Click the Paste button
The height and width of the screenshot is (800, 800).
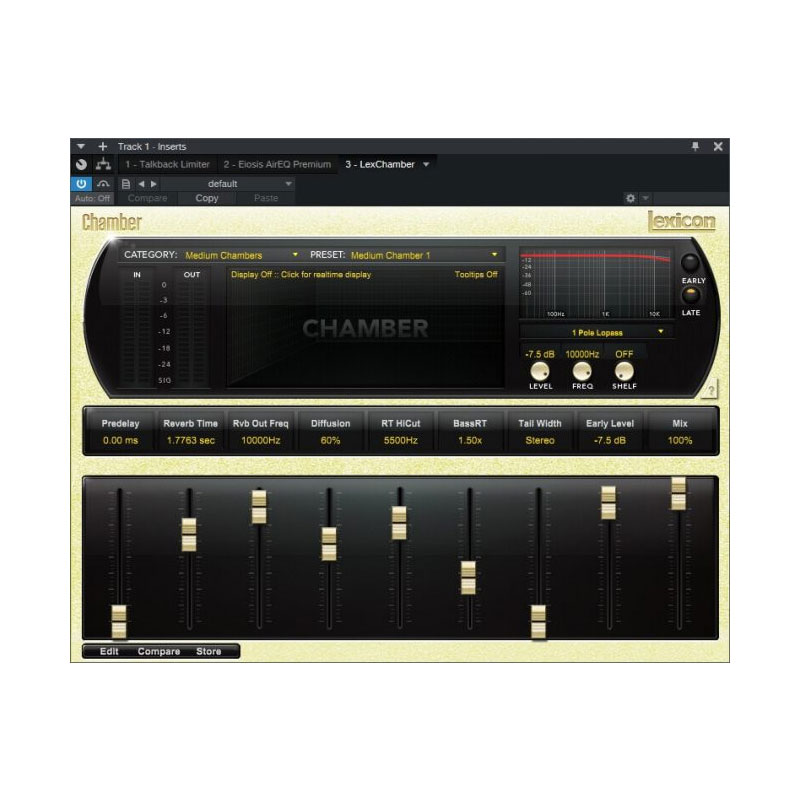pyautogui.click(x=266, y=198)
